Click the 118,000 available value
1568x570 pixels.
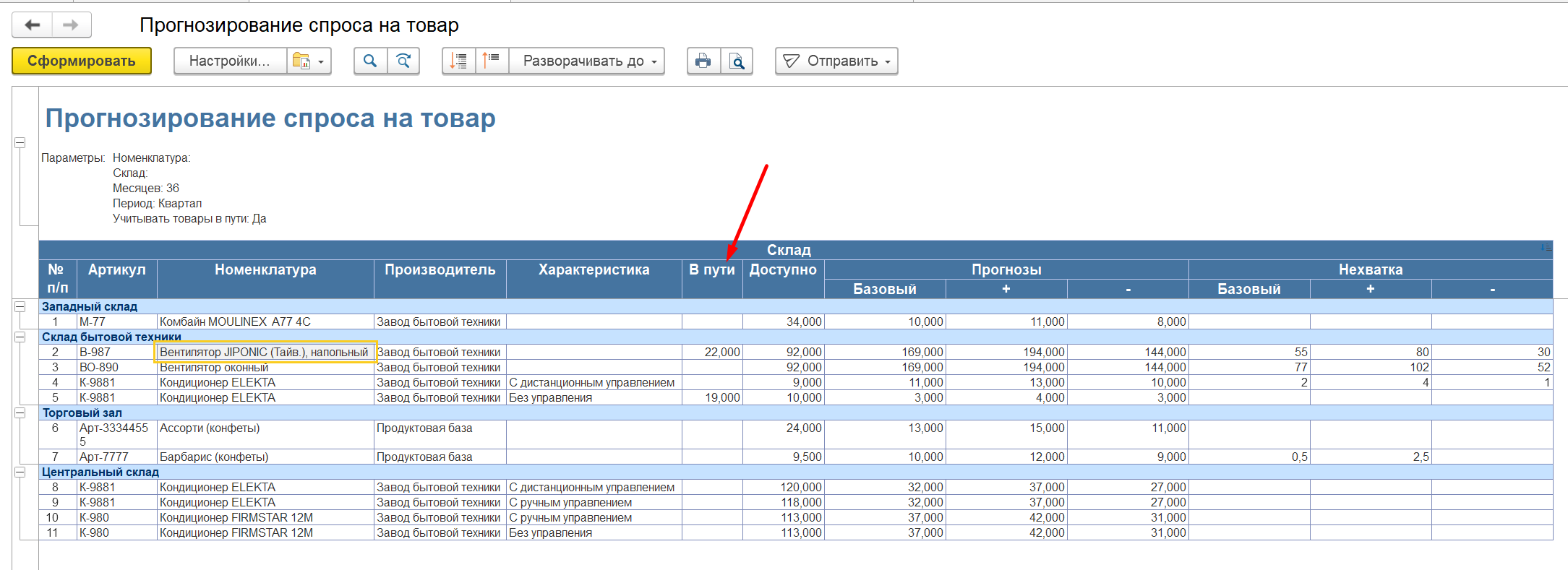tap(783, 502)
